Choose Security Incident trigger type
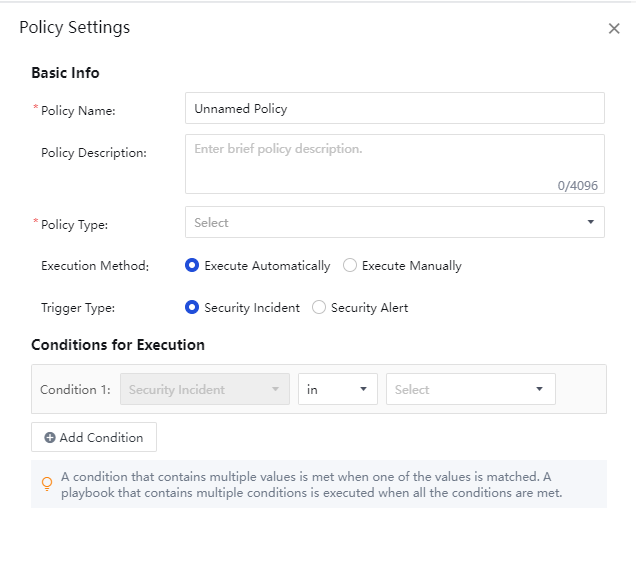This screenshot has width=636, height=563. [192, 308]
